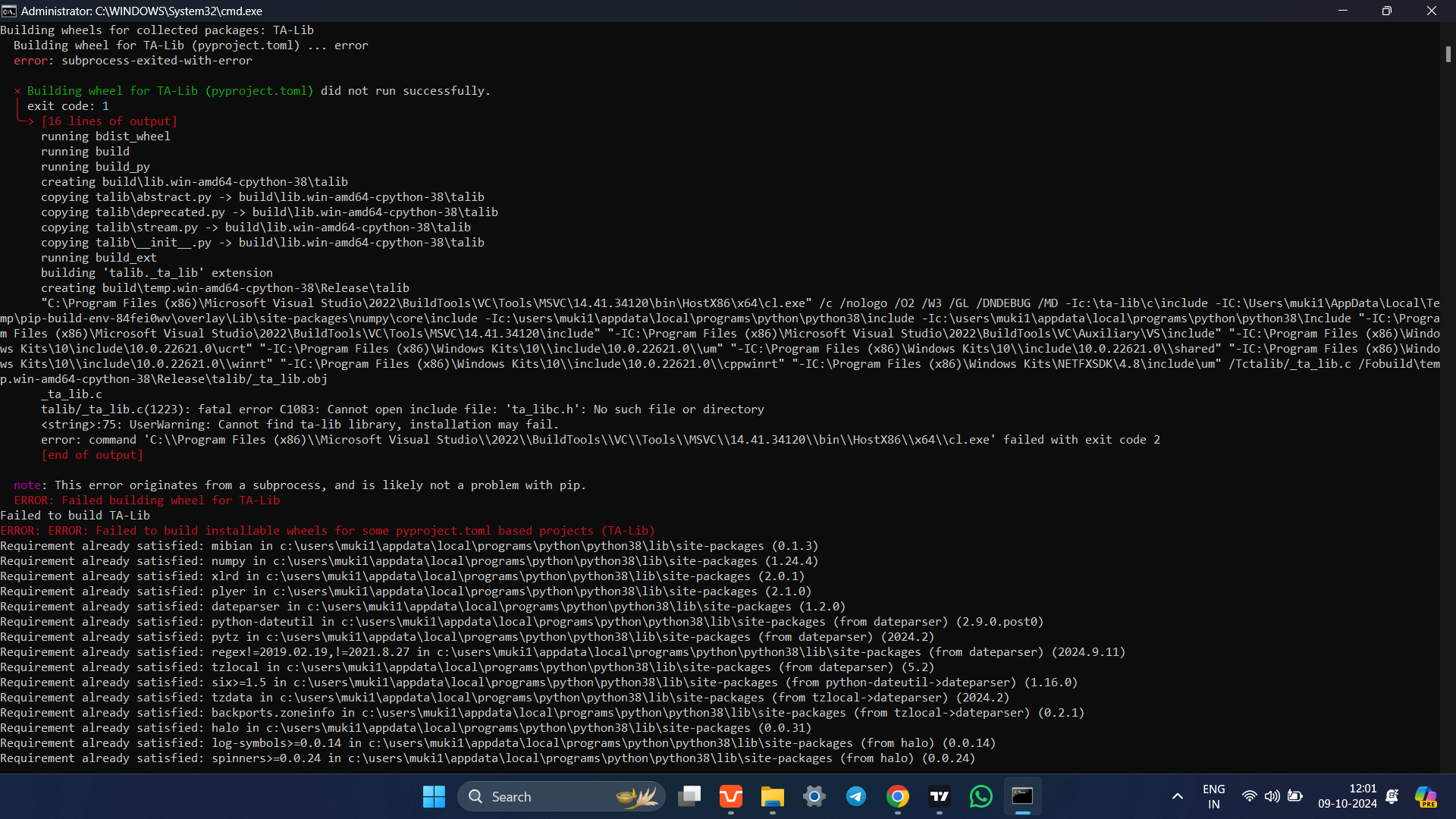Open the notifications bell icon
The image size is (1456, 819).
pyautogui.click(x=1392, y=796)
